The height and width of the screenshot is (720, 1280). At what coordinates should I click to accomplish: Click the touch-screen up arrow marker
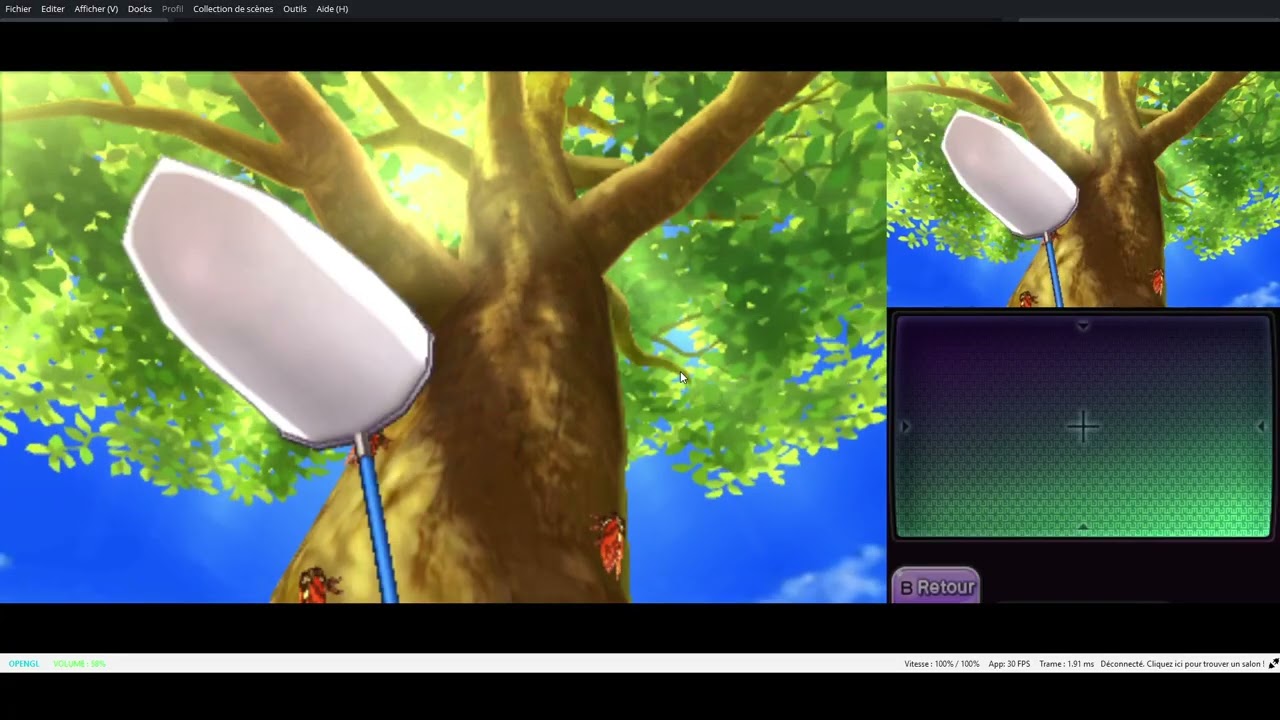[x=1083, y=326]
